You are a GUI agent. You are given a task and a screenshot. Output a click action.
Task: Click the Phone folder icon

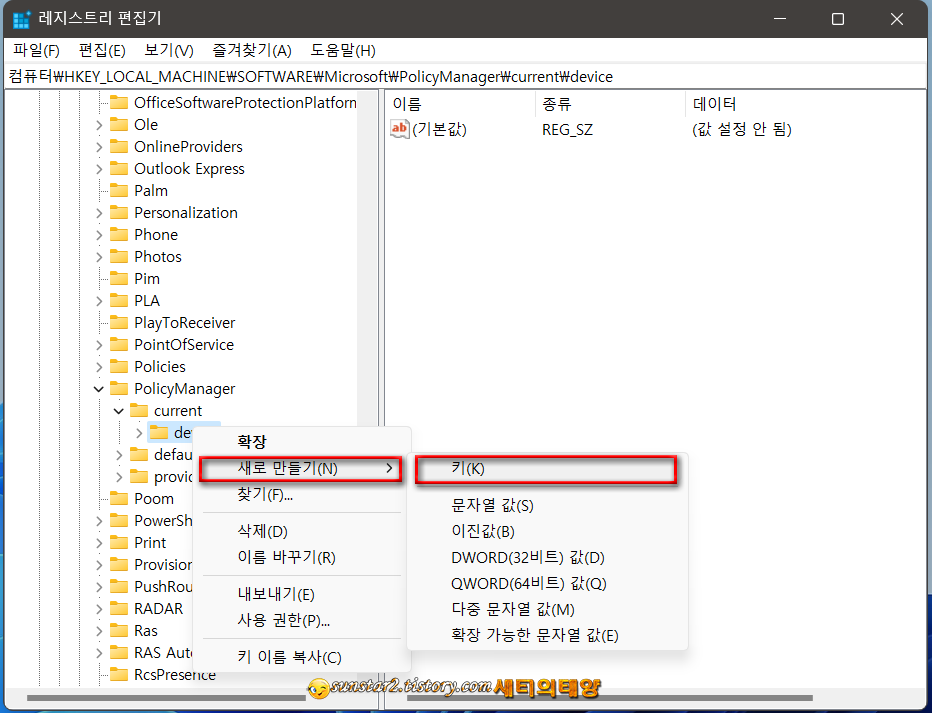pyautogui.click(x=120, y=234)
